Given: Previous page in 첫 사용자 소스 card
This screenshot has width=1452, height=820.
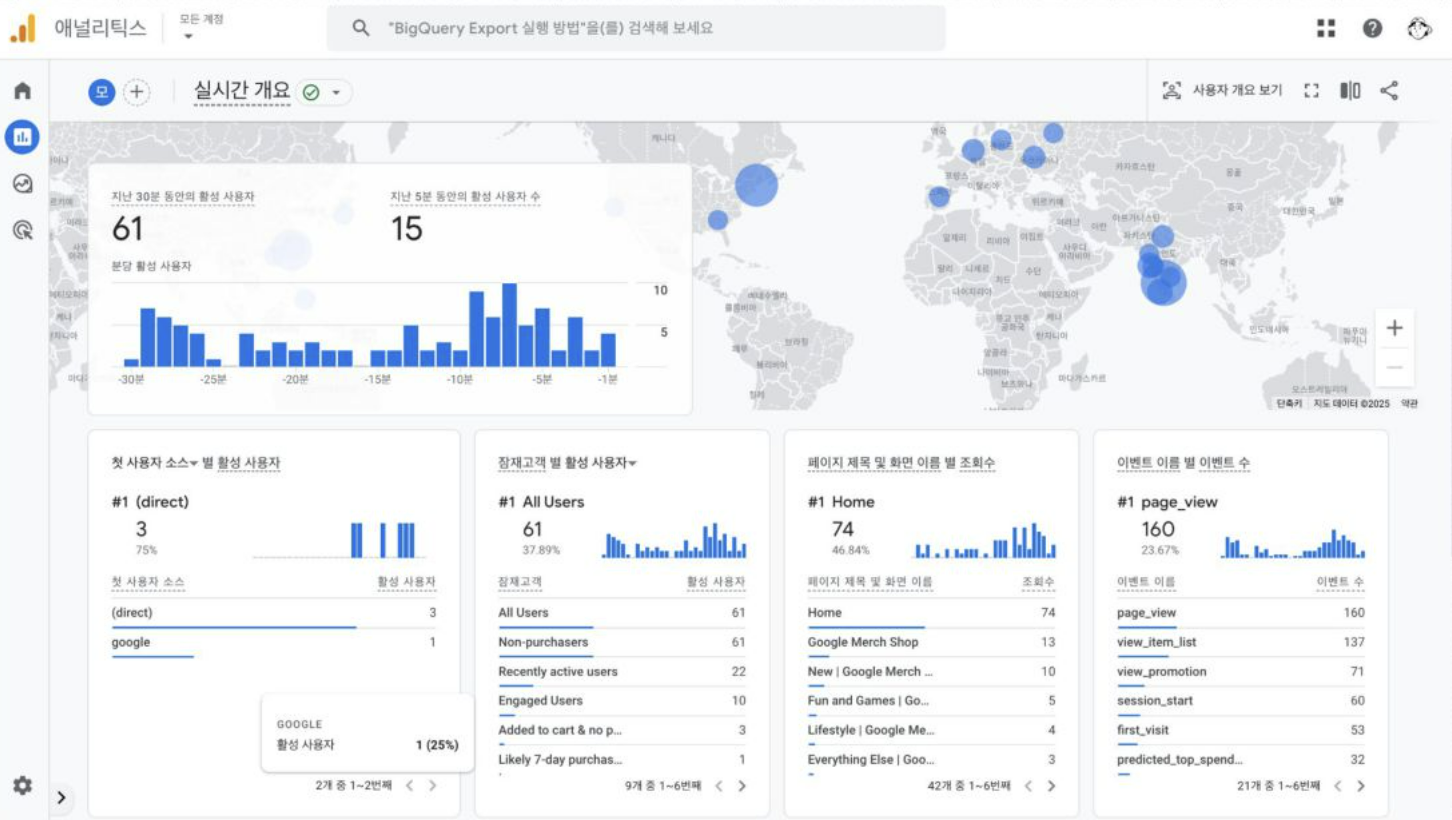Looking at the screenshot, I should pyautogui.click(x=409, y=786).
